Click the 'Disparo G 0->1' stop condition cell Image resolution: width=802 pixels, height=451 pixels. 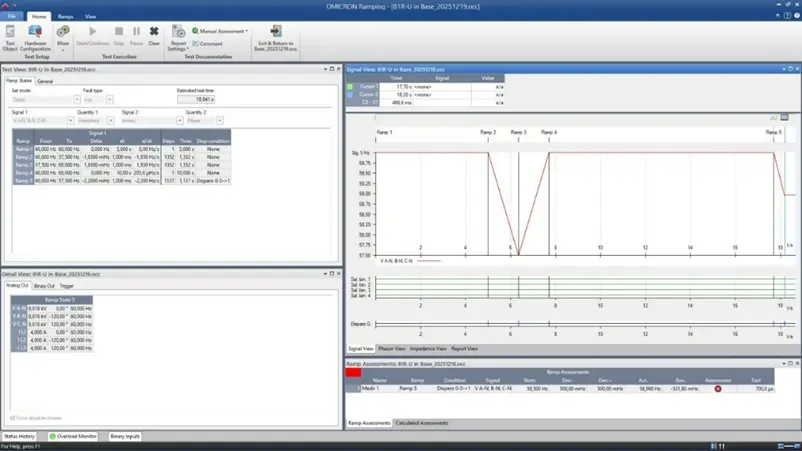pos(213,181)
